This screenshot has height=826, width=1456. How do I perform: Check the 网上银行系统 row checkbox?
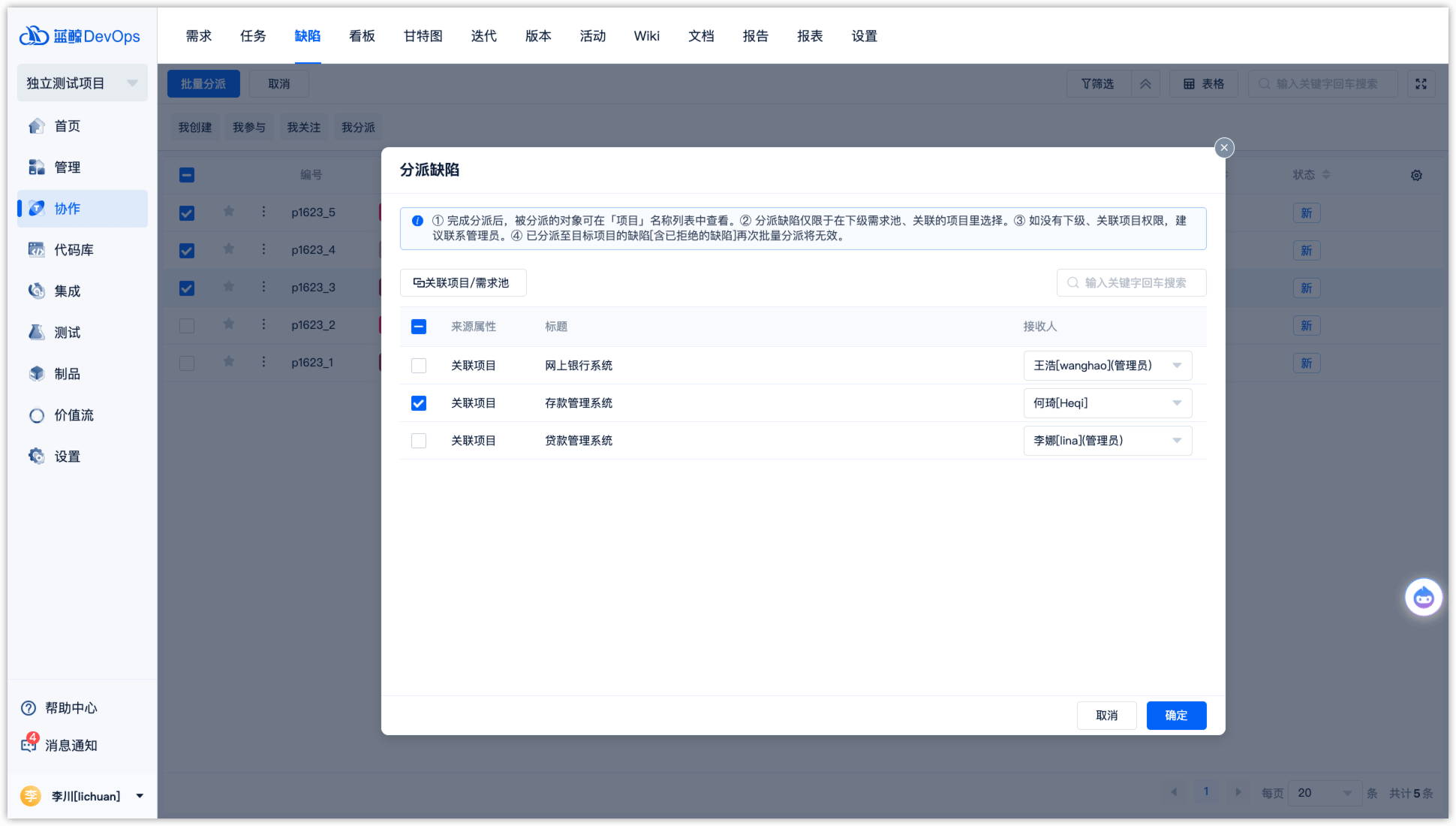(x=419, y=366)
